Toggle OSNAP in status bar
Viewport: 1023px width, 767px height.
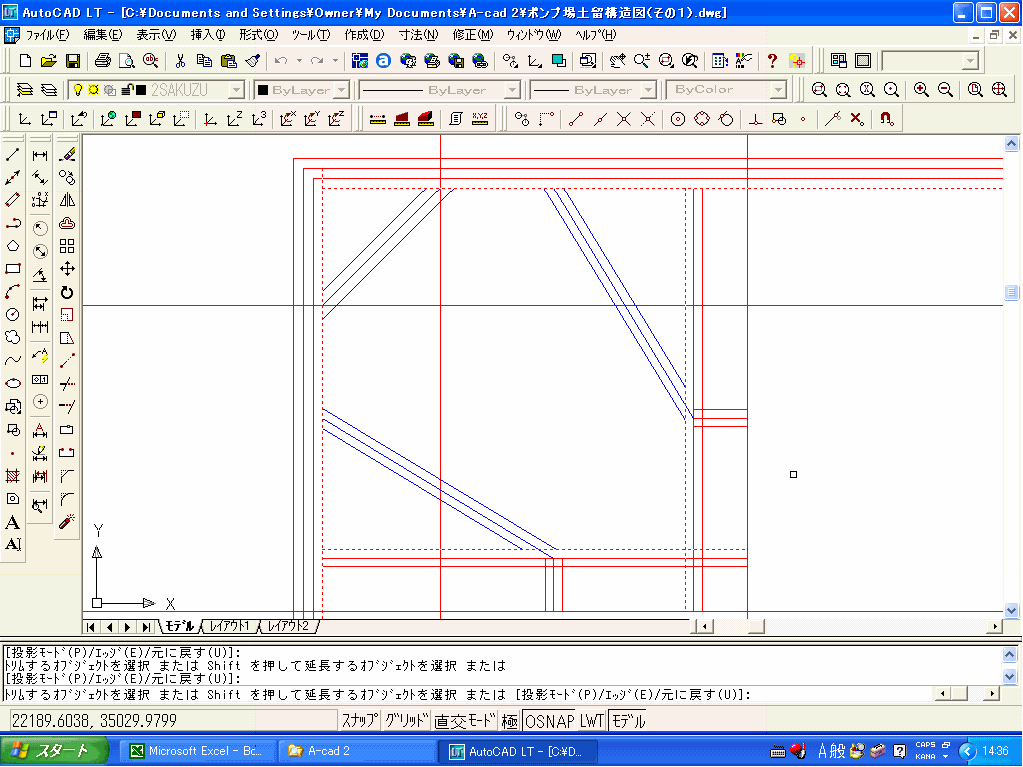[x=549, y=721]
